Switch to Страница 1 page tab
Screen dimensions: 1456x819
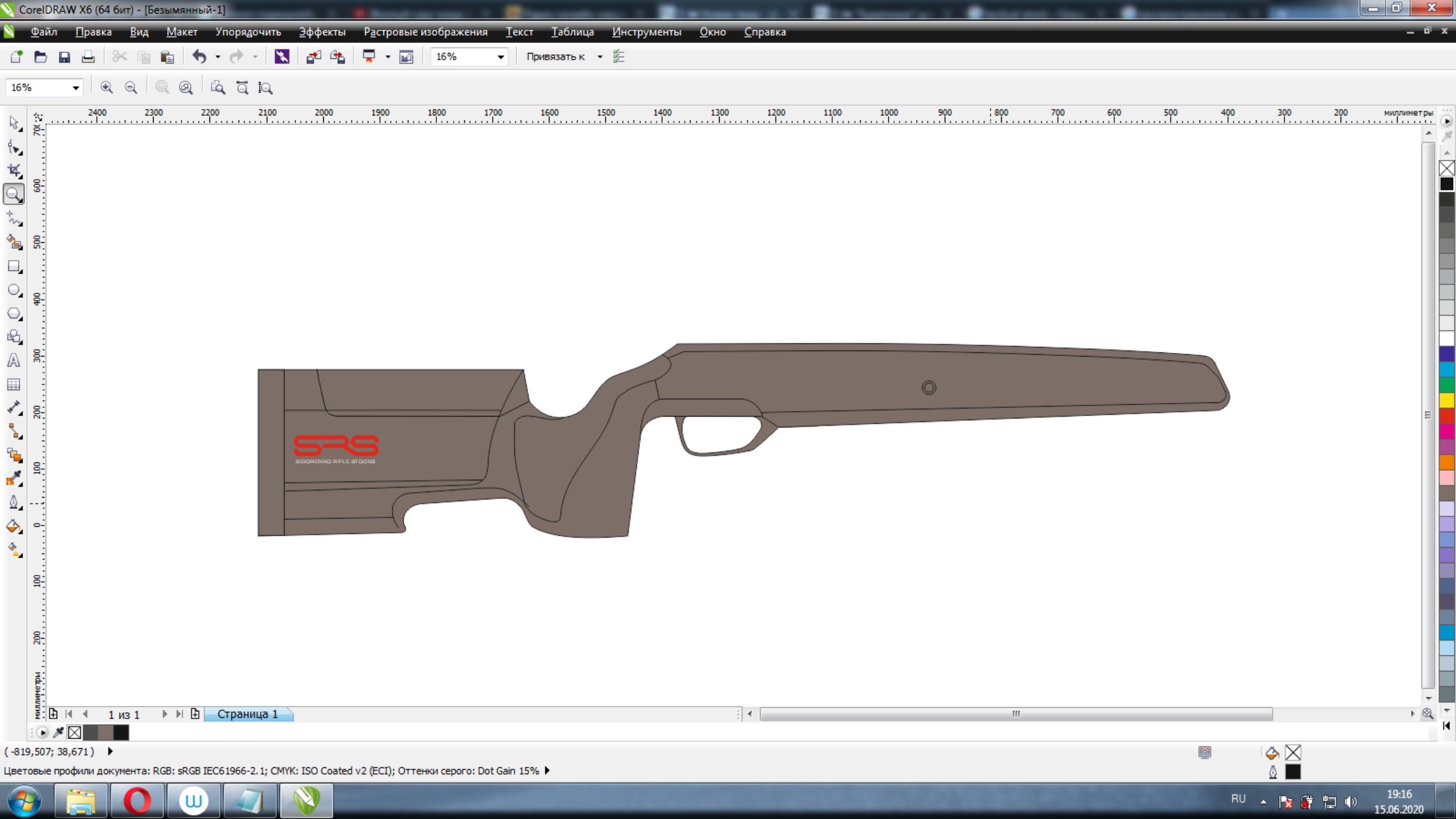(x=248, y=714)
